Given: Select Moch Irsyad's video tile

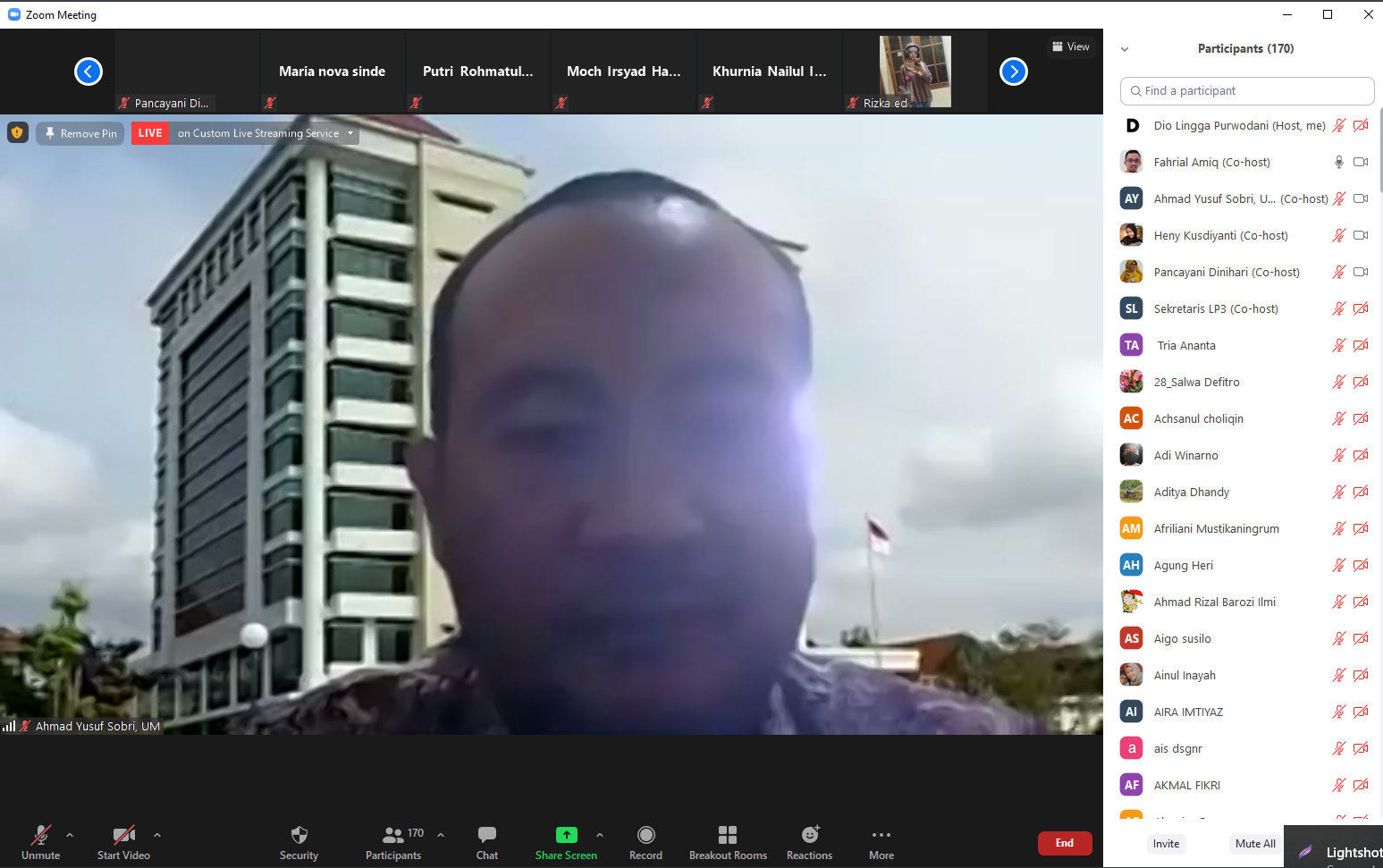Looking at the screenshot, I should (x=624, y=72).
